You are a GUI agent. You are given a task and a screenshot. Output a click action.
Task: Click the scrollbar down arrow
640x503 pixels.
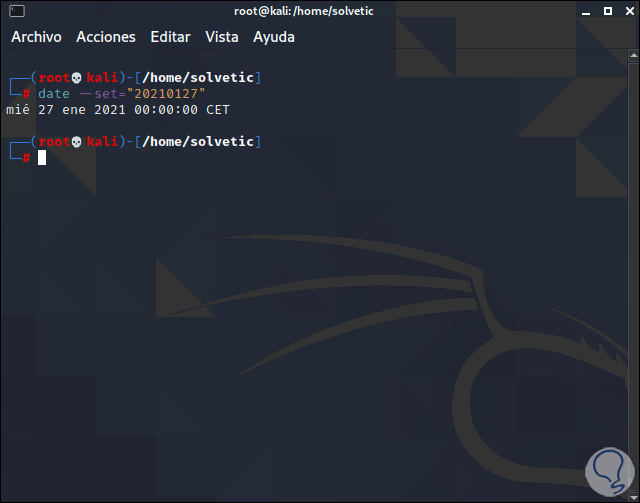(x=633, y=496)
